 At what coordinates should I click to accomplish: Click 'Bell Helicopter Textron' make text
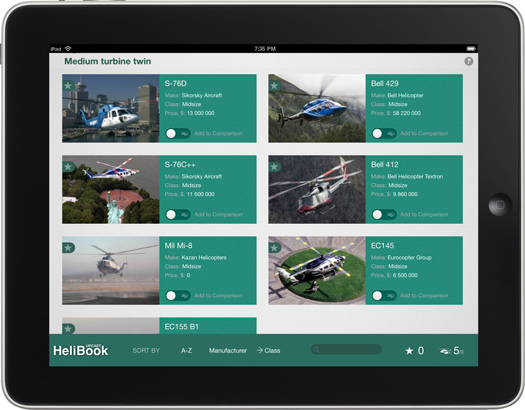[x=415, y=176]
